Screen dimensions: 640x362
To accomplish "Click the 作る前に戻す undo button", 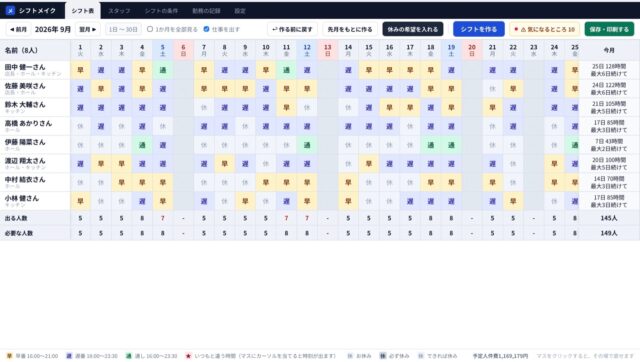I will pyautogui.click(x=292, y=29).
